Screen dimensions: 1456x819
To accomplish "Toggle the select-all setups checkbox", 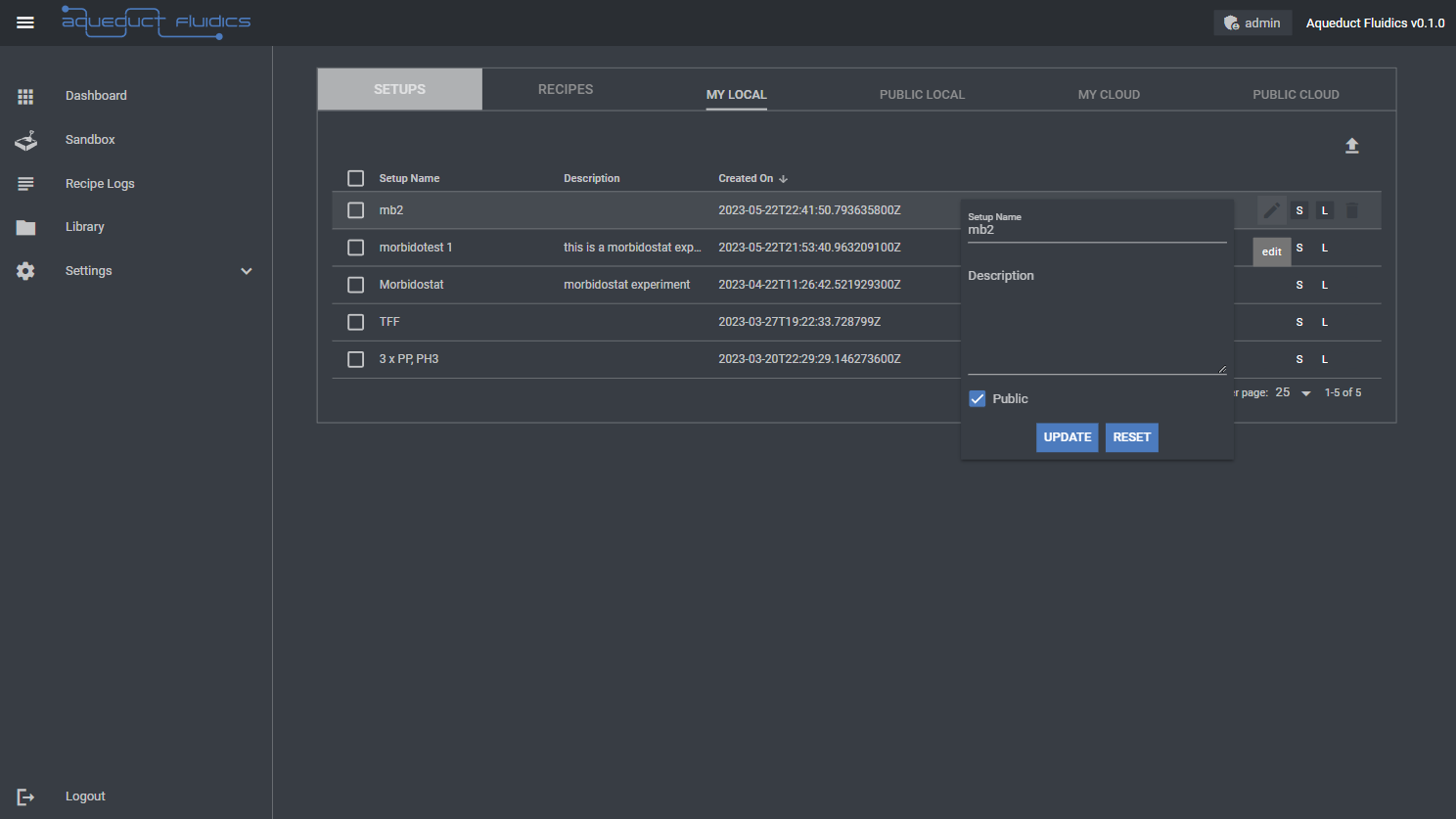I will (356, 178).
